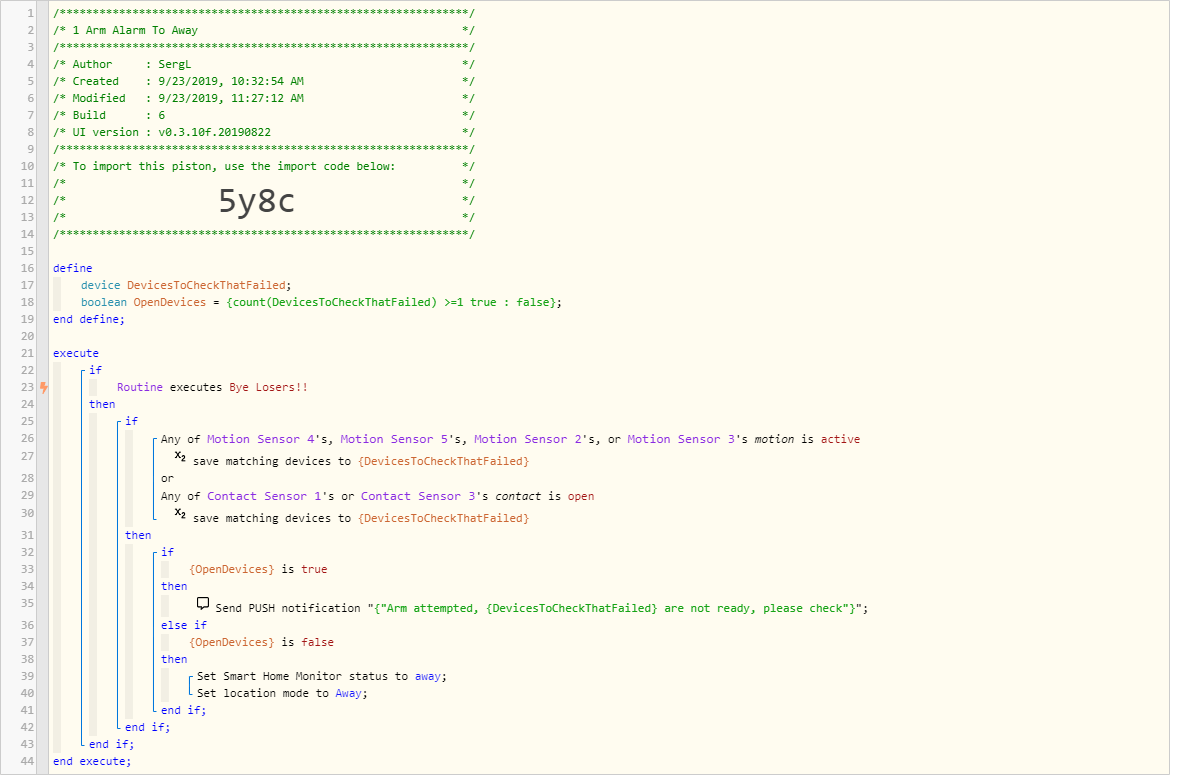Click the 'execute' keyword
The height and width of the screenshot is (779, 1178).
coord(76,353)
